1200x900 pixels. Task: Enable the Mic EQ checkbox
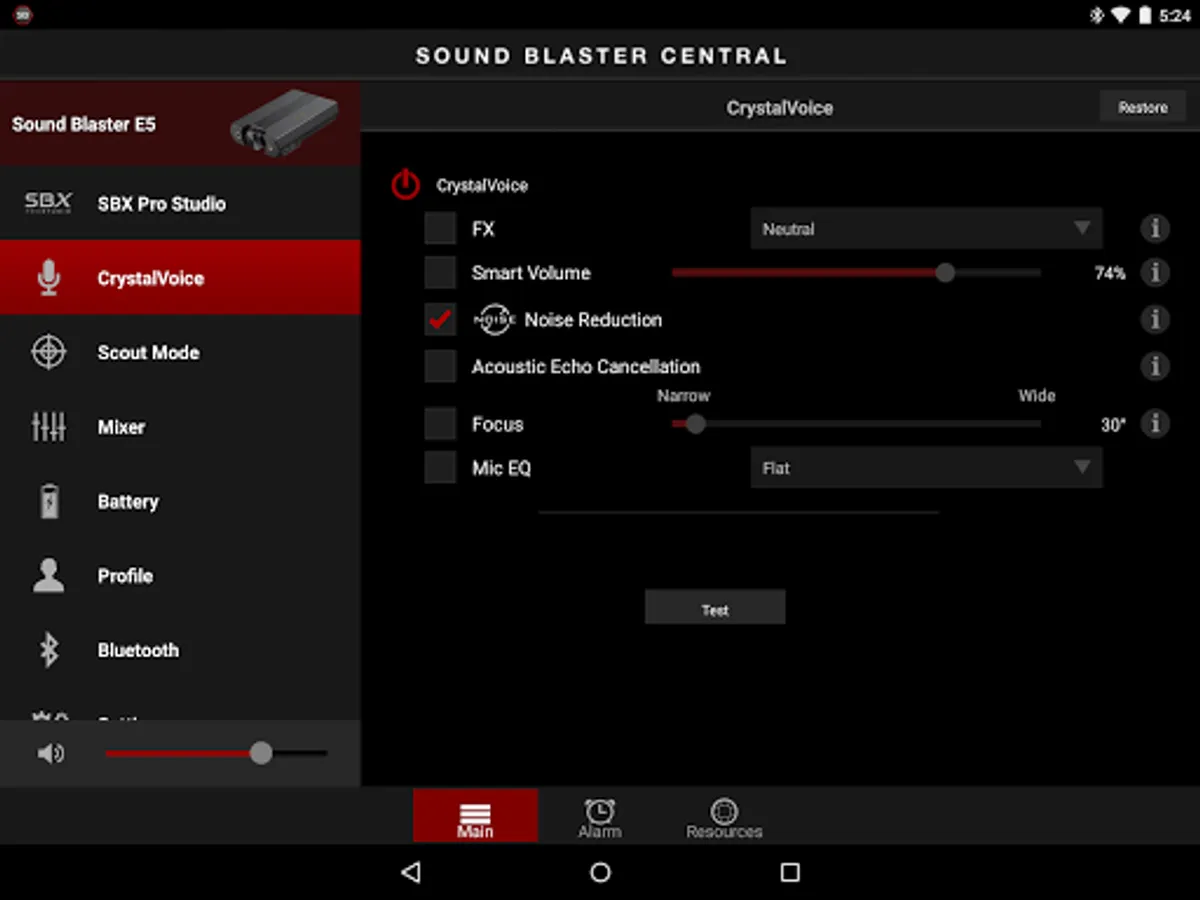(440, 467)
